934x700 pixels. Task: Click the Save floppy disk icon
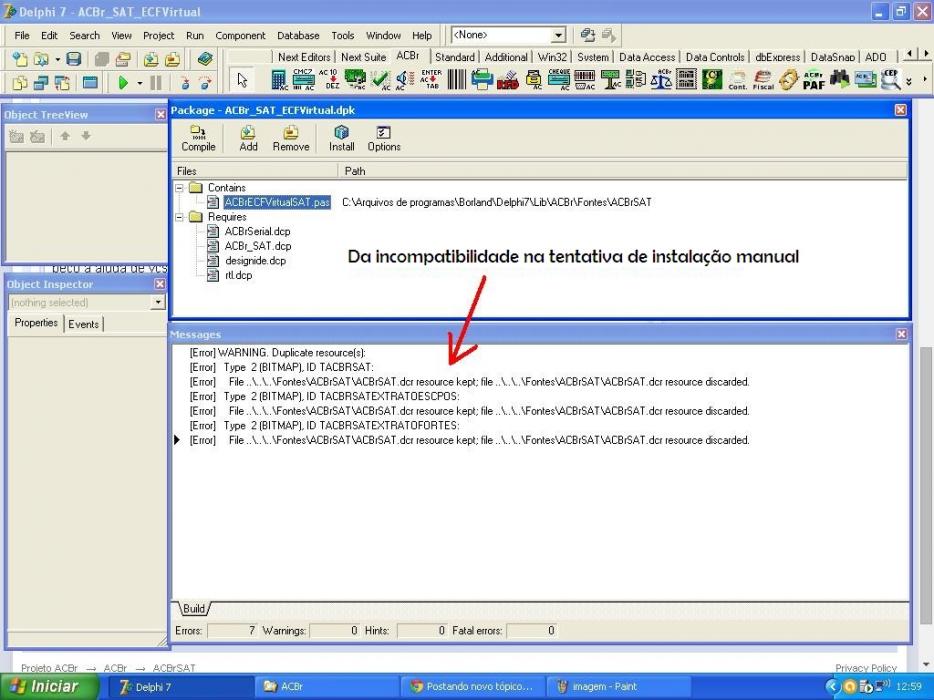coord(73,59)
